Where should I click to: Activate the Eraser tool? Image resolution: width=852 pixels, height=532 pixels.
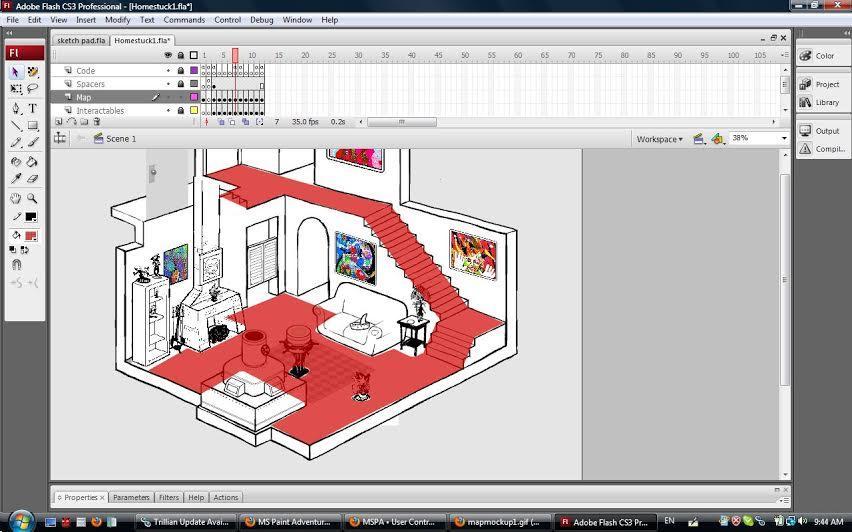[x=33, y=179]
